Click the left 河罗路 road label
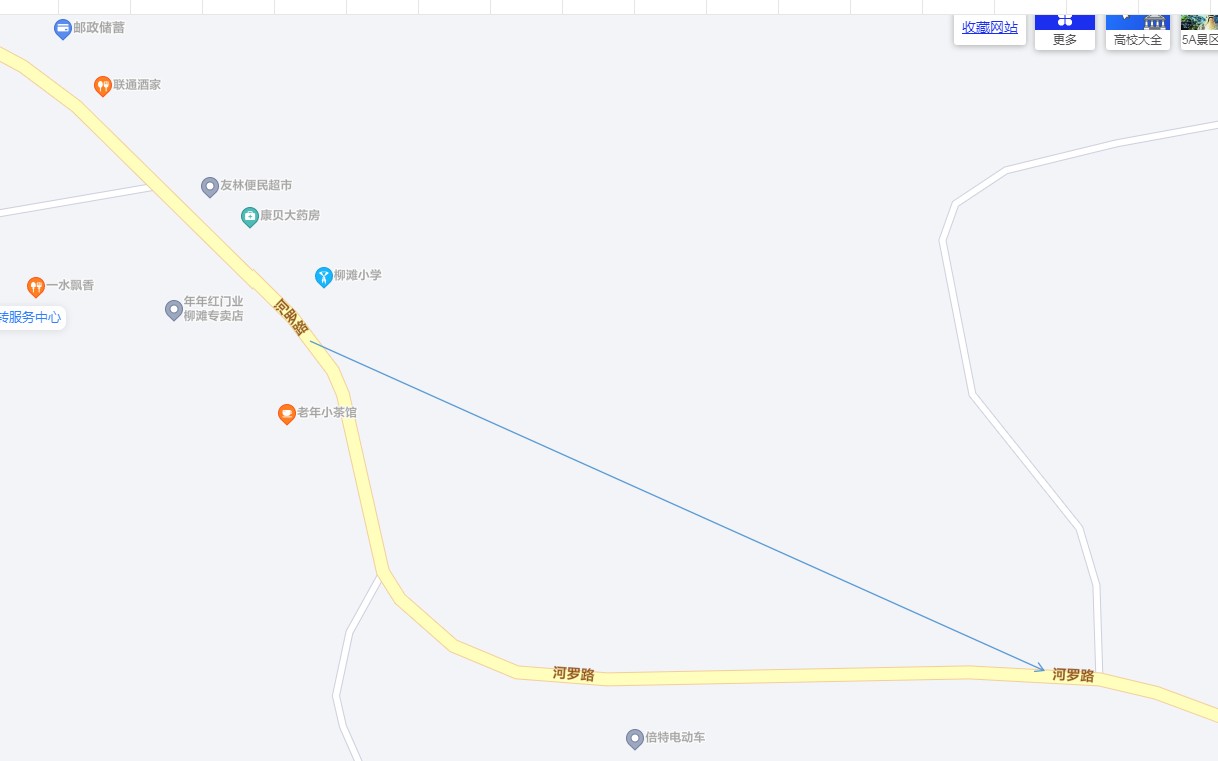The width and height of the screenshot is (1218, 761). coord(574,674)
